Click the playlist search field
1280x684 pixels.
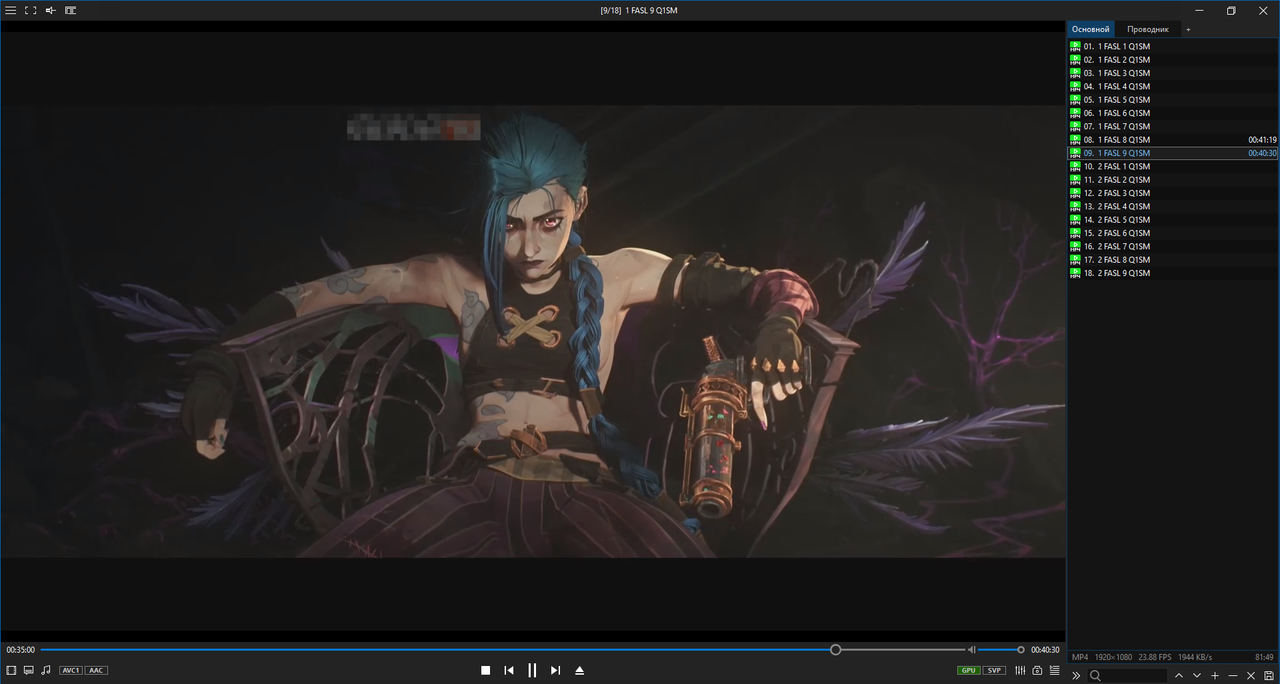(x=1127, y=676)
